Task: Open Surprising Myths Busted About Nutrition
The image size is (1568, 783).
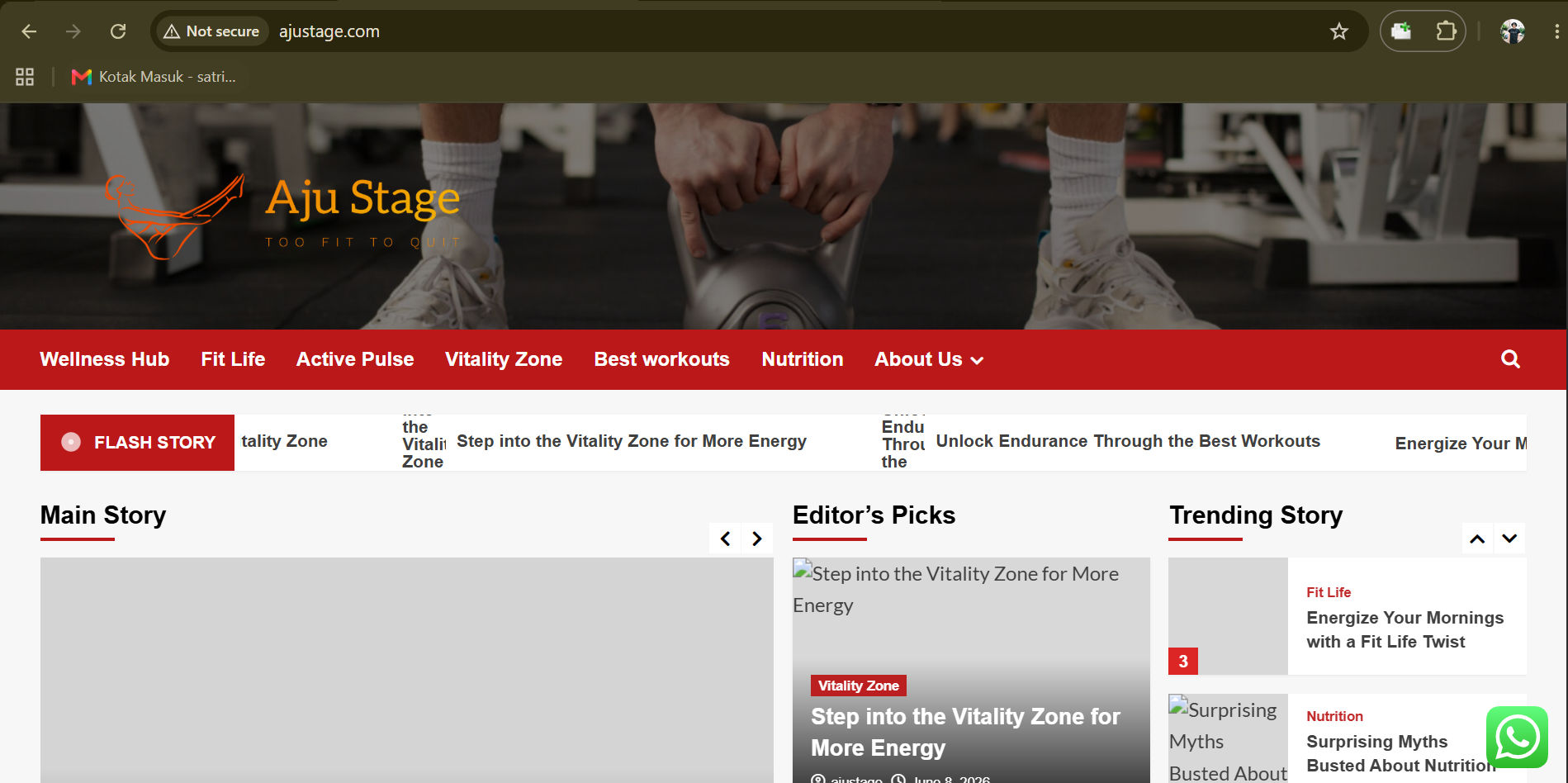Action: [1401, 753]
